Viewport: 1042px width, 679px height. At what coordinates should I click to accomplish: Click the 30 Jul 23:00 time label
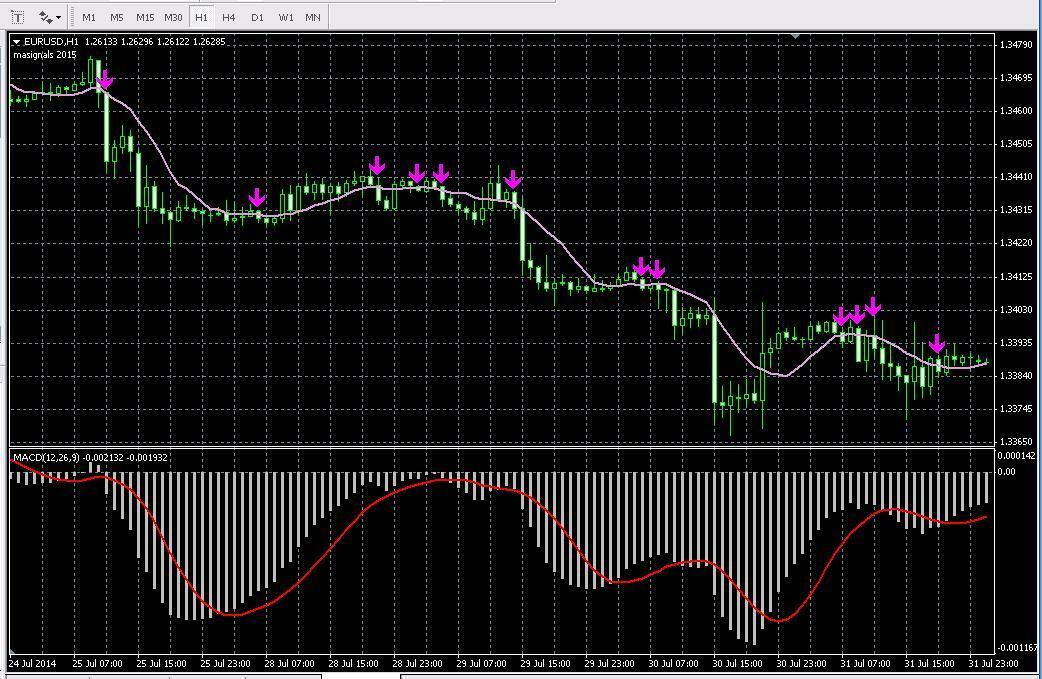(x=801, y=663)
